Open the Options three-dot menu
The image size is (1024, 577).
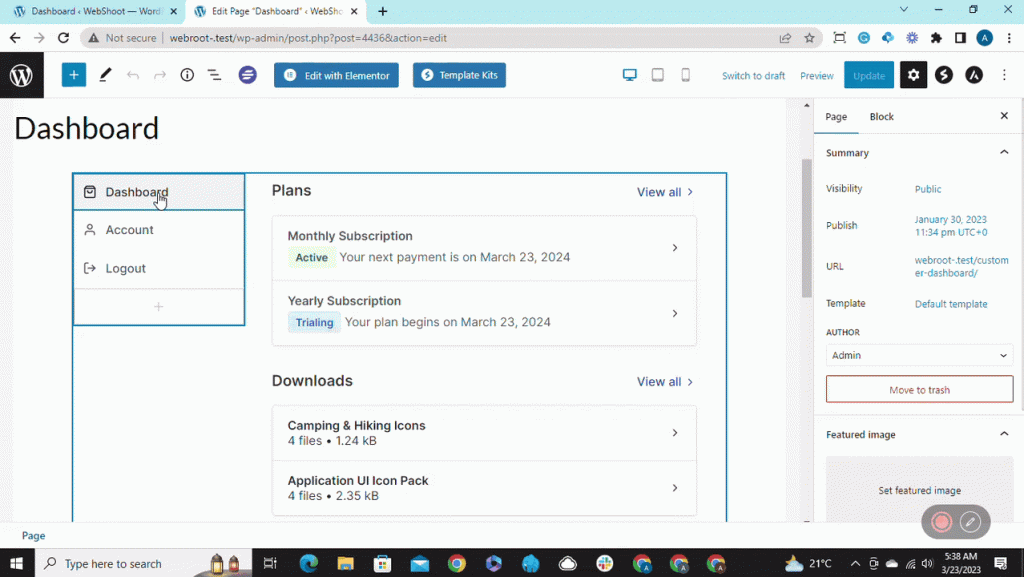point(1004,74)
